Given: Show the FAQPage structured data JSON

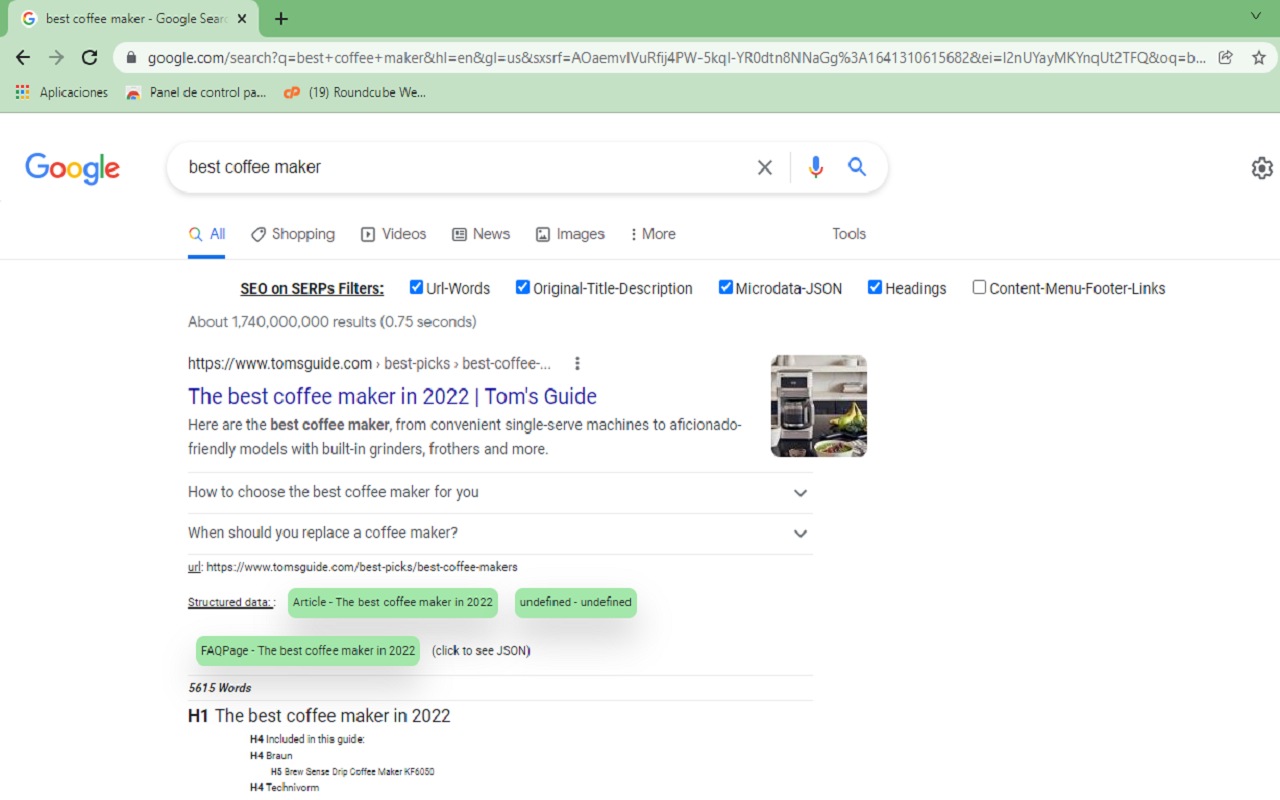Looking at the screenshot, I should click(x=308, y=651).
